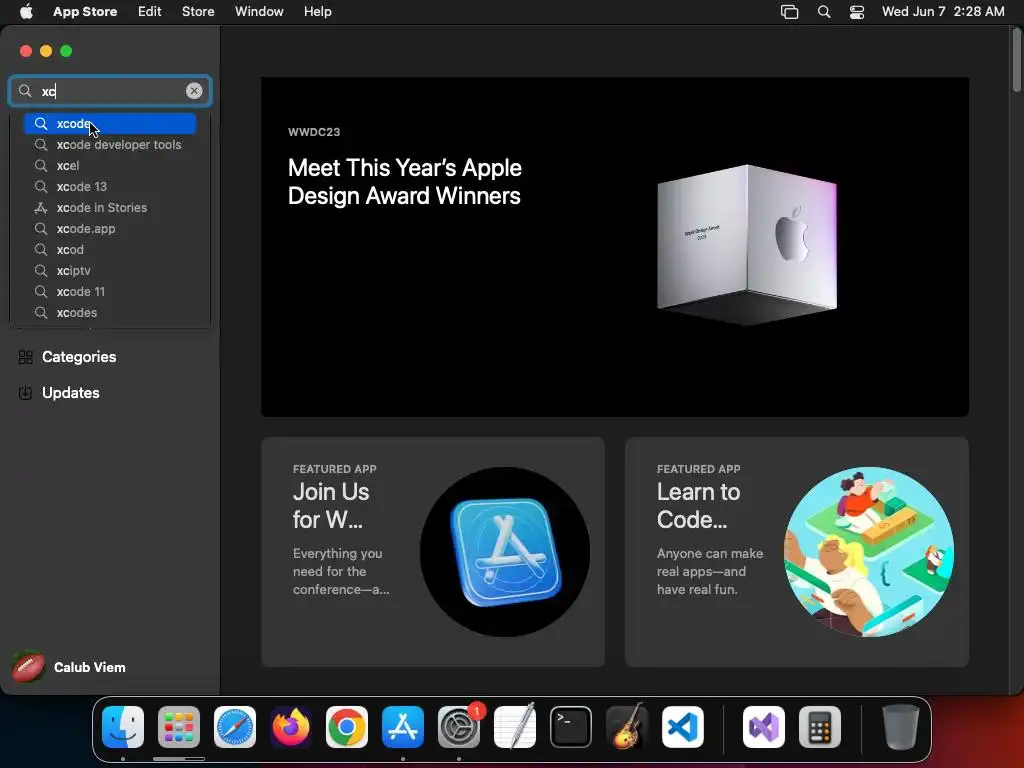Open Spotlight search in menu bar
Screen dimensions: 1024x768
tap(824, 12)
